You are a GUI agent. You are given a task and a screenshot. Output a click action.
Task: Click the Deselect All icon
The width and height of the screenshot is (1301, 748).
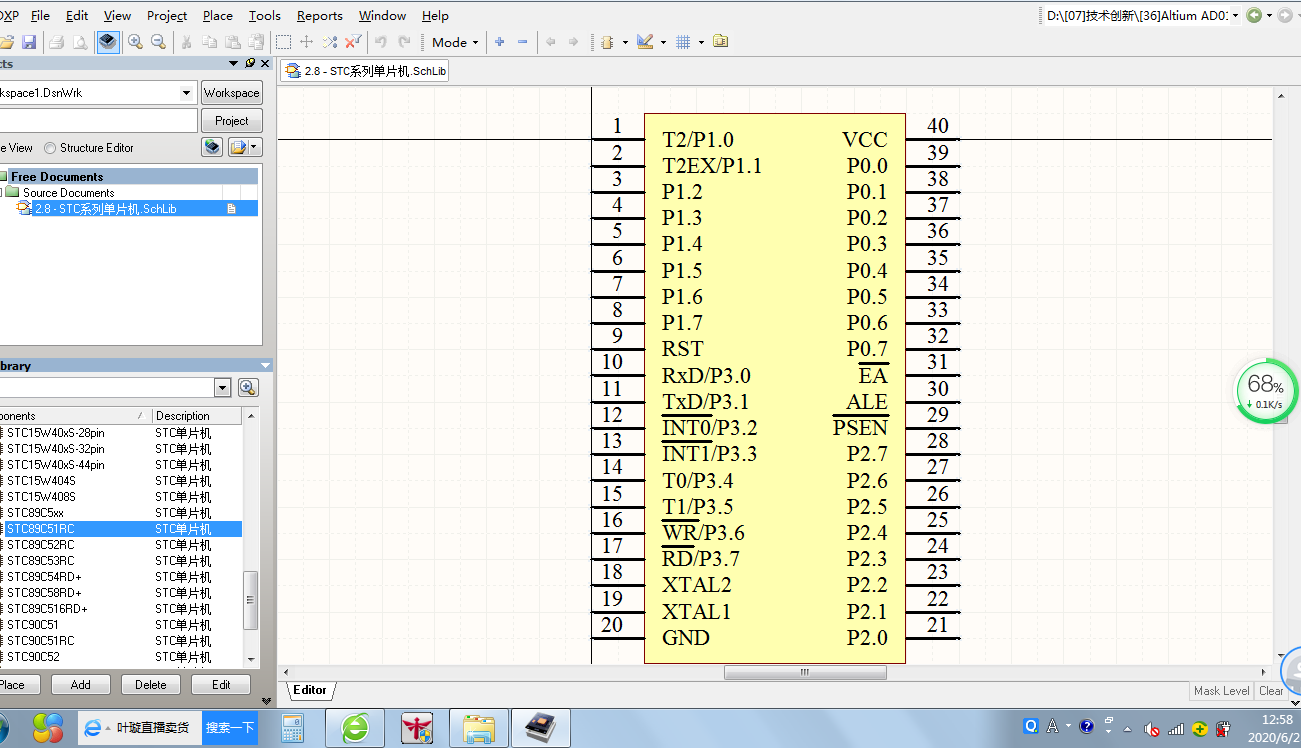tap(330, 42)
